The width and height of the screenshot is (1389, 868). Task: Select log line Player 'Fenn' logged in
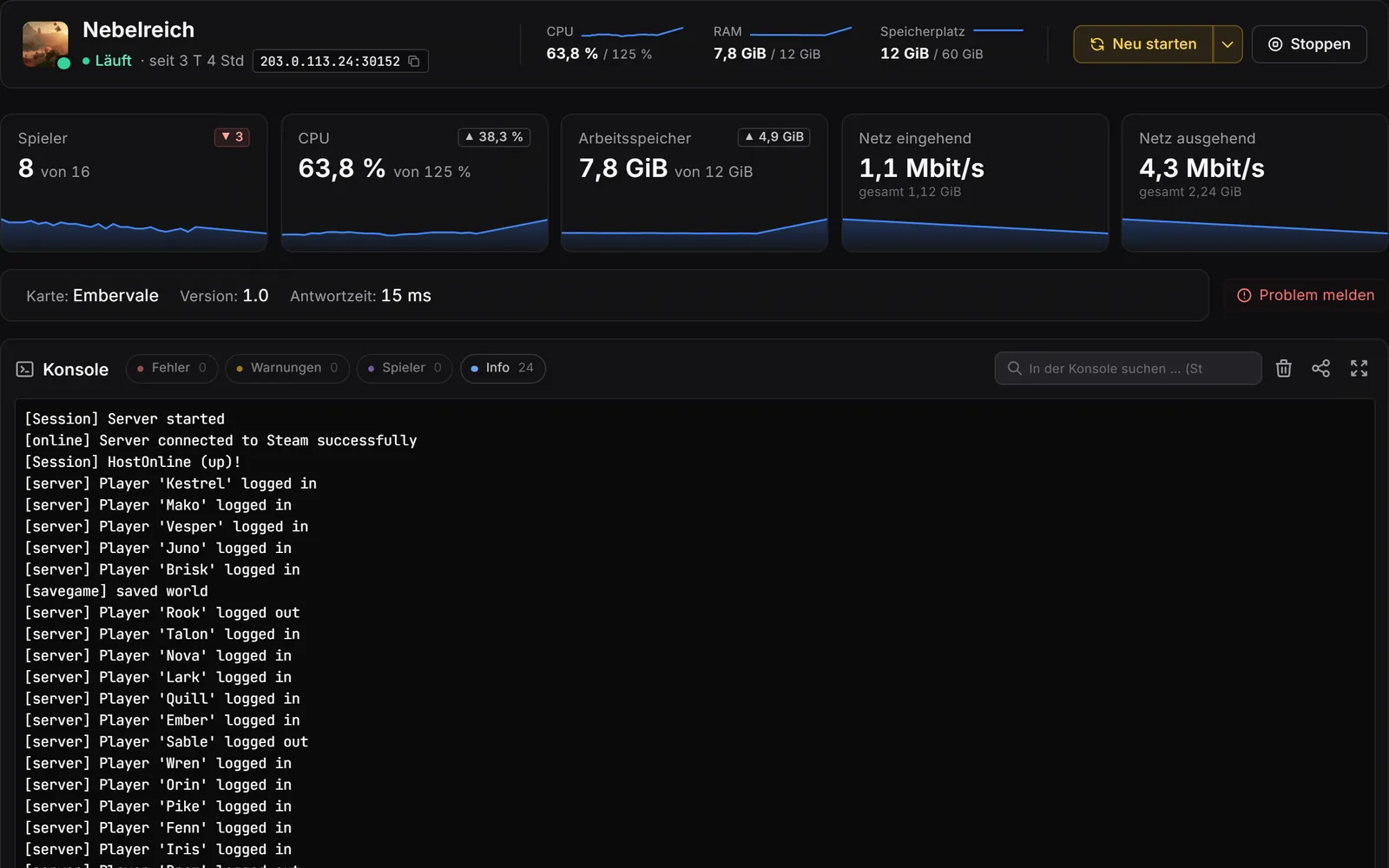pos(158,828)
